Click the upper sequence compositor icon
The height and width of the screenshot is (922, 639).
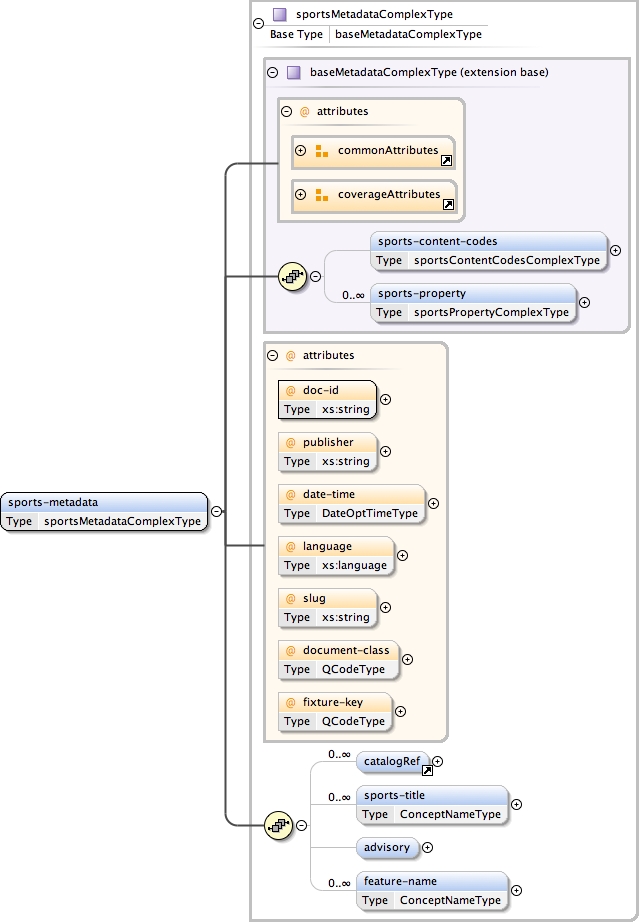[x=291, y=277]
